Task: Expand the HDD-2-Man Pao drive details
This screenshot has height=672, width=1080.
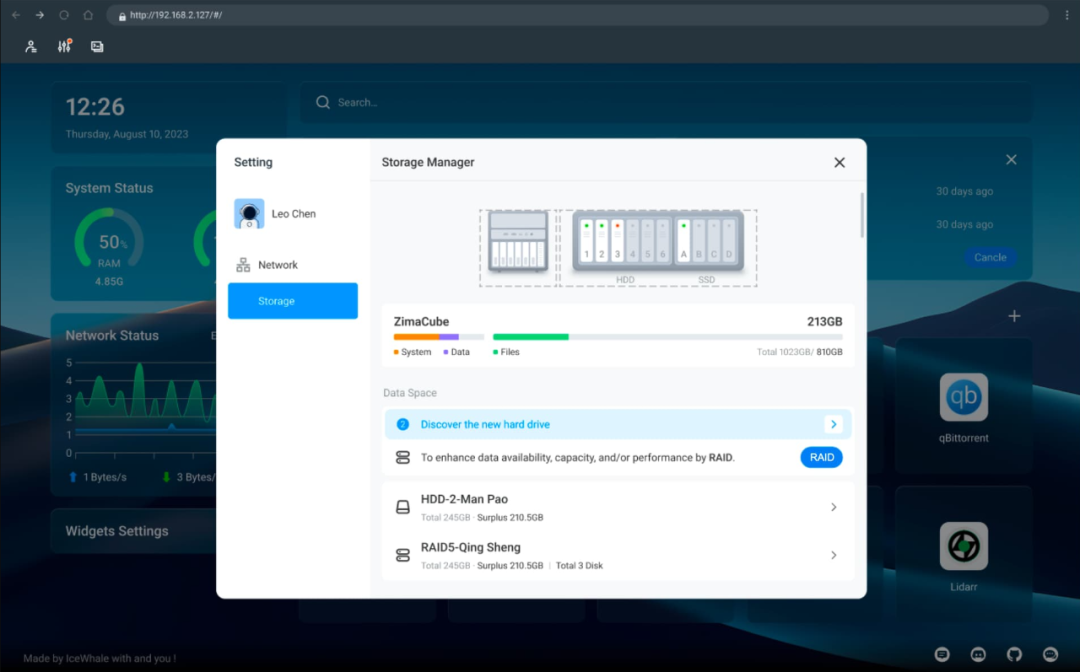Action: tap(833, 507)
